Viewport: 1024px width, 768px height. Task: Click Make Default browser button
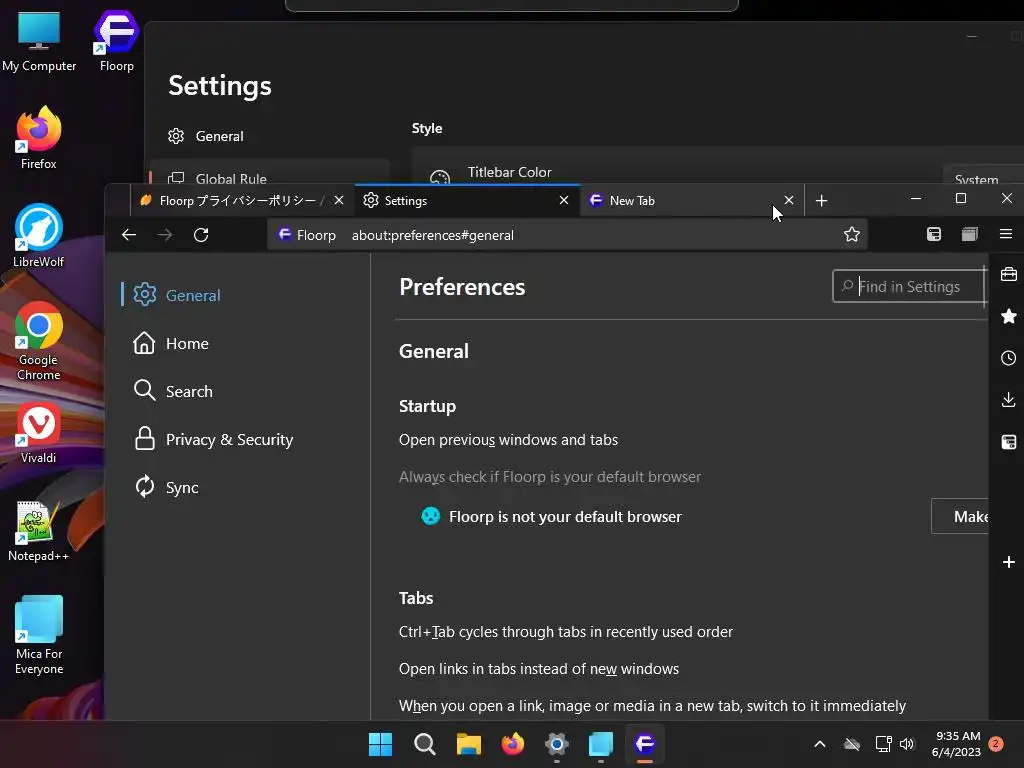click(x=959, y=517)
